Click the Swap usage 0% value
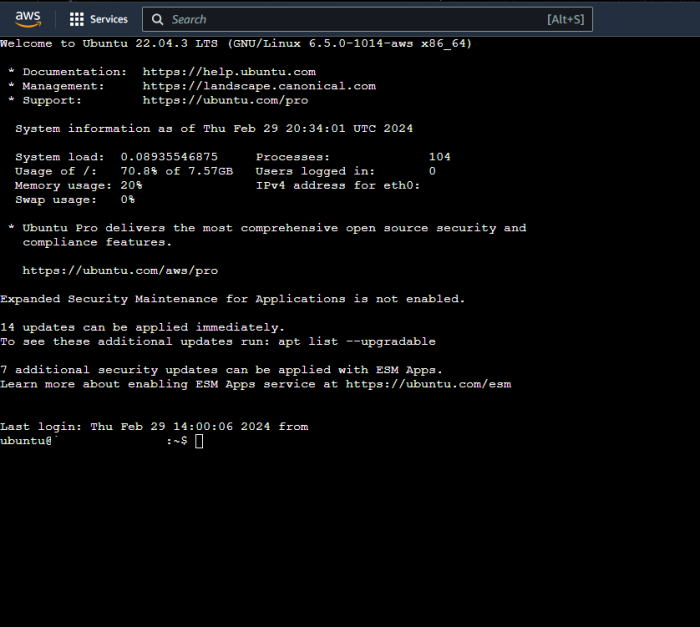Viewport: 700px width, 627px height. (128, 200)
